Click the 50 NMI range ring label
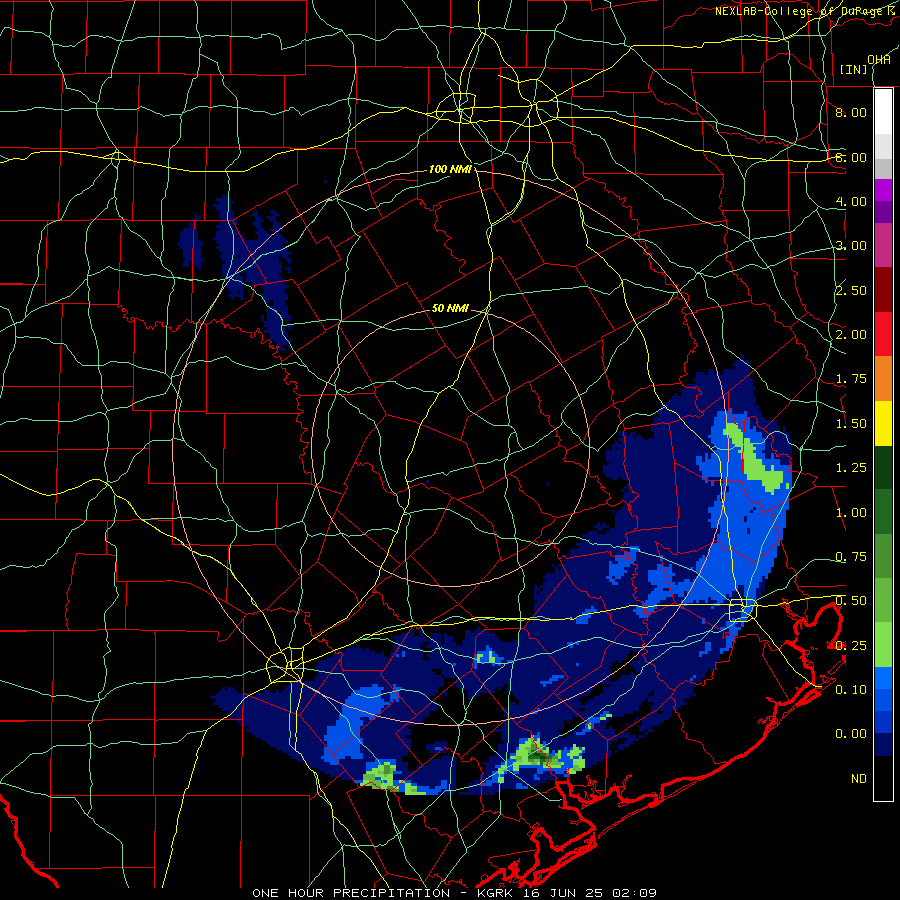 click(x=451, y=308)
